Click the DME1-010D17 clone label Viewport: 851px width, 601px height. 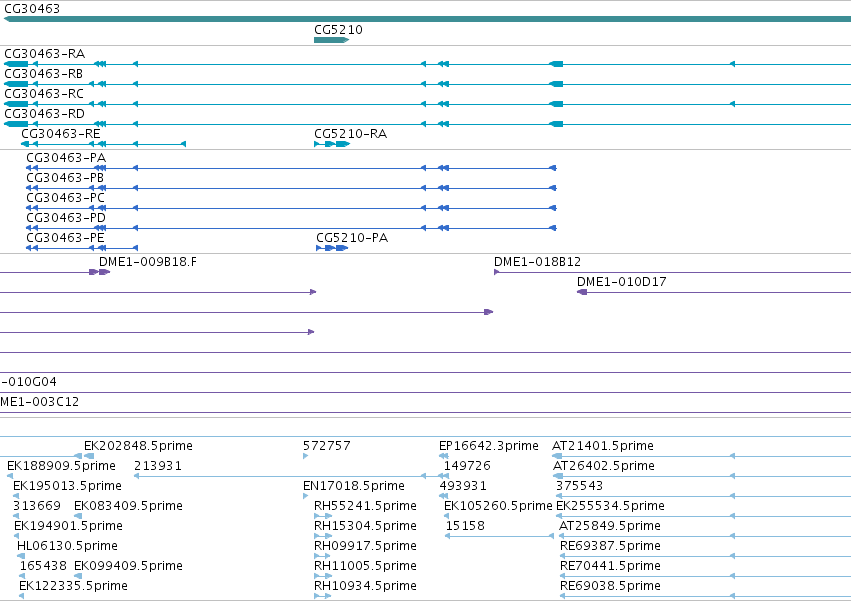pos(621,282)
